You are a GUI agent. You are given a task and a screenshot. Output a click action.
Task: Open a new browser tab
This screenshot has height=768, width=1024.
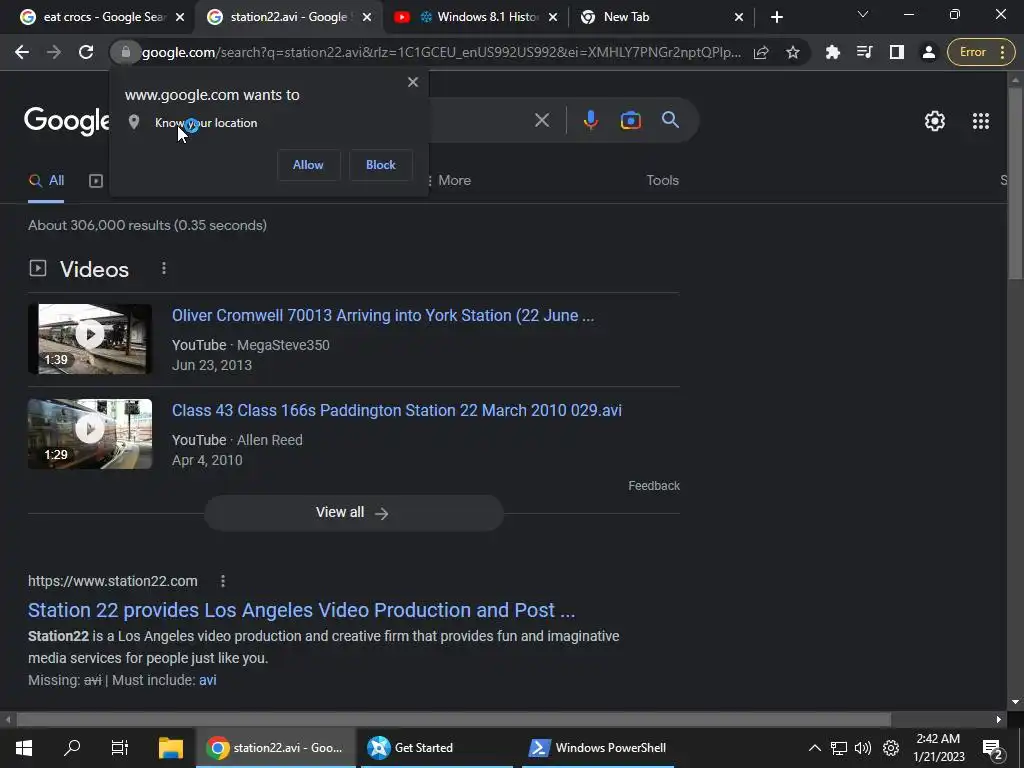point(776,17)
